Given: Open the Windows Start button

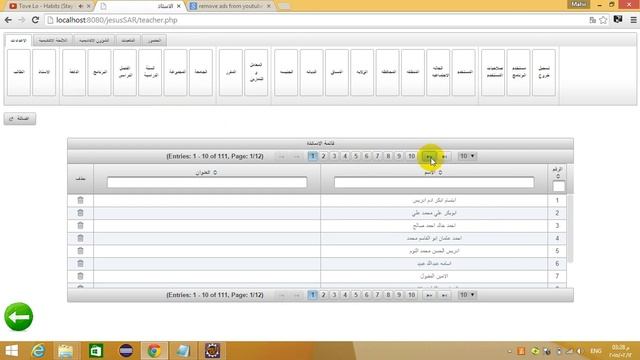Looking at the screenshot, I should (x=11, y=351).
